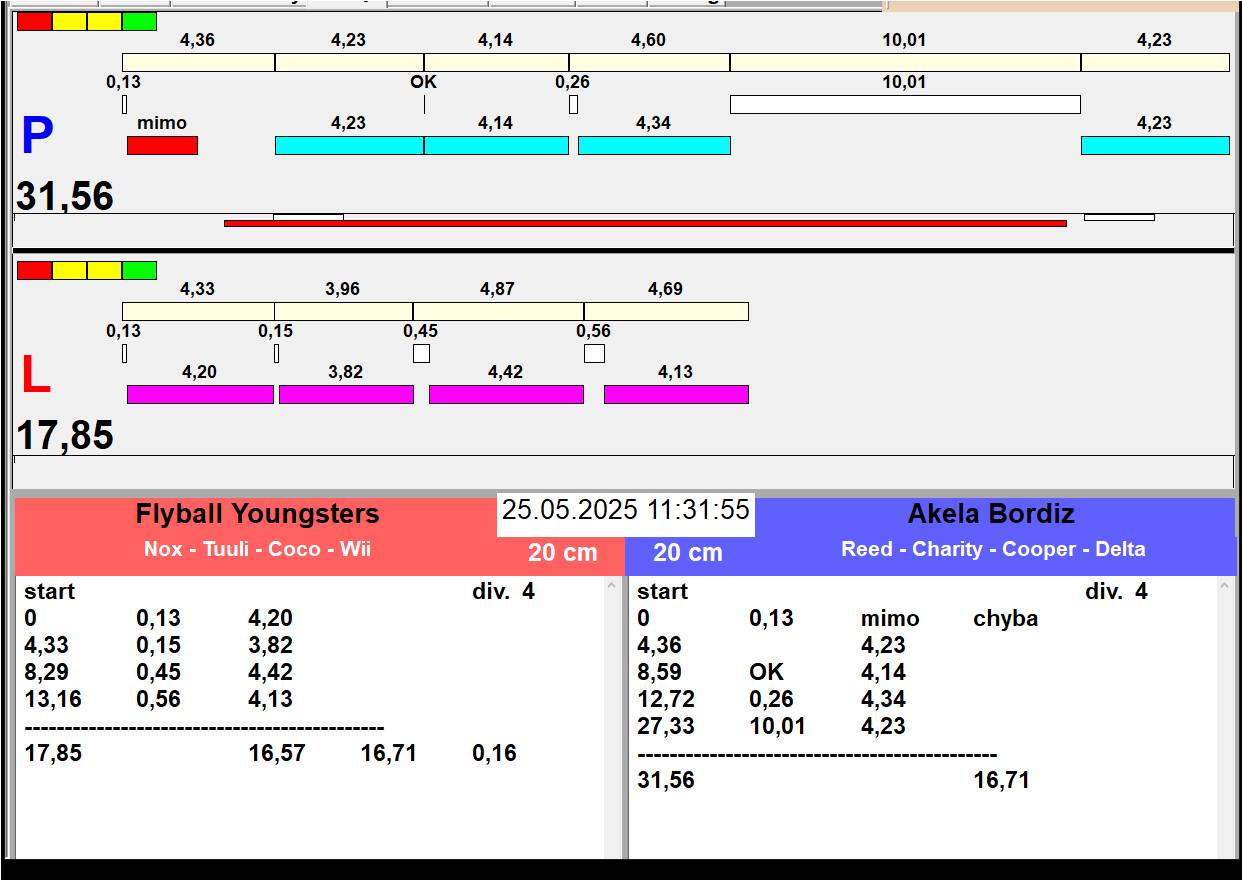Click the red side 20 cm jump height
This screenshot has width=1242, height=880.
coord(562,552)
